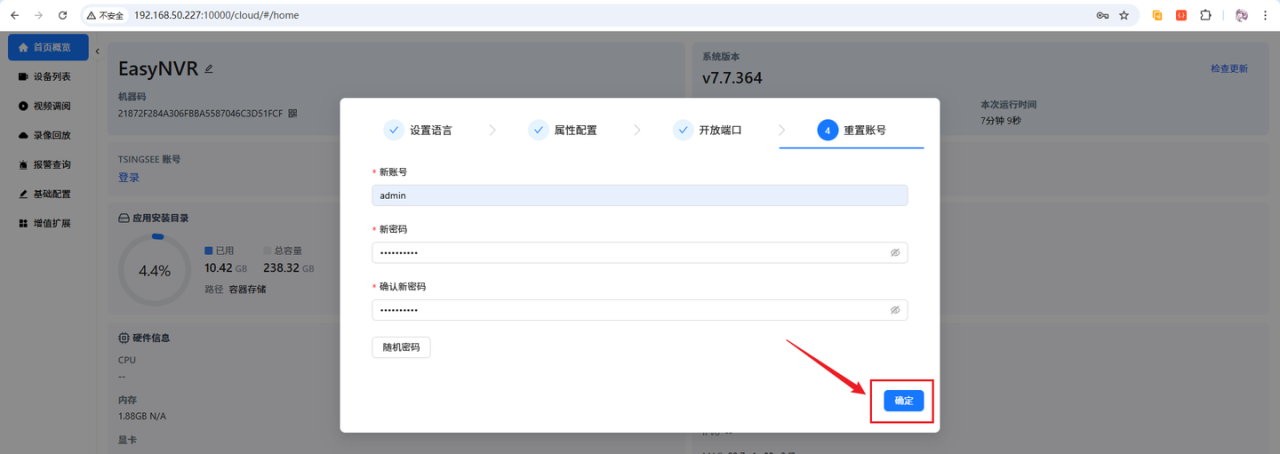This screenshot has height=454, width=1280.
Task: Click into the new account input field
Action: pos(639,196)
